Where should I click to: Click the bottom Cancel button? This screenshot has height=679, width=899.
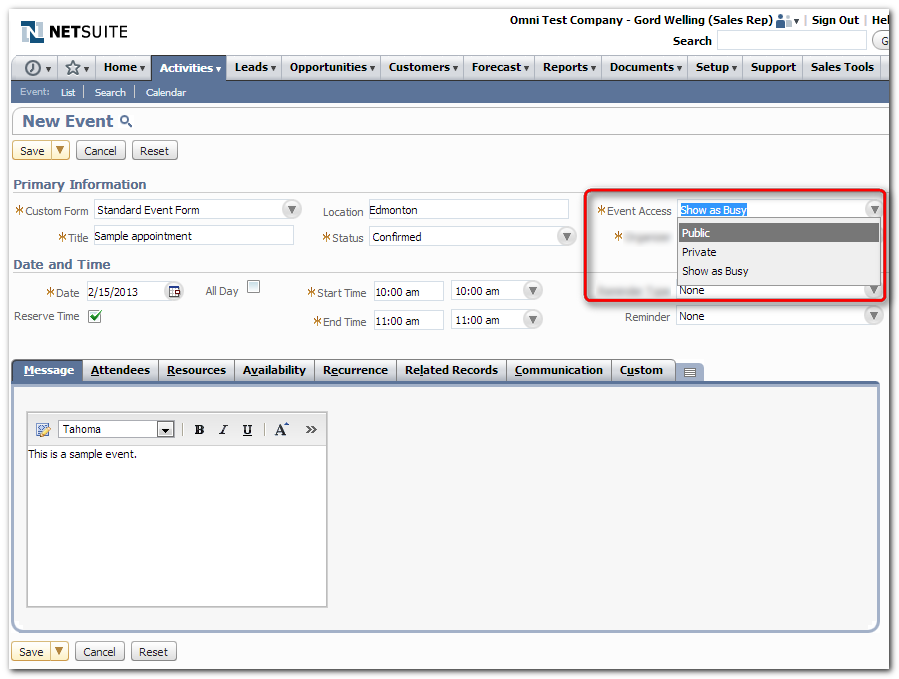(x=99, y=651)
